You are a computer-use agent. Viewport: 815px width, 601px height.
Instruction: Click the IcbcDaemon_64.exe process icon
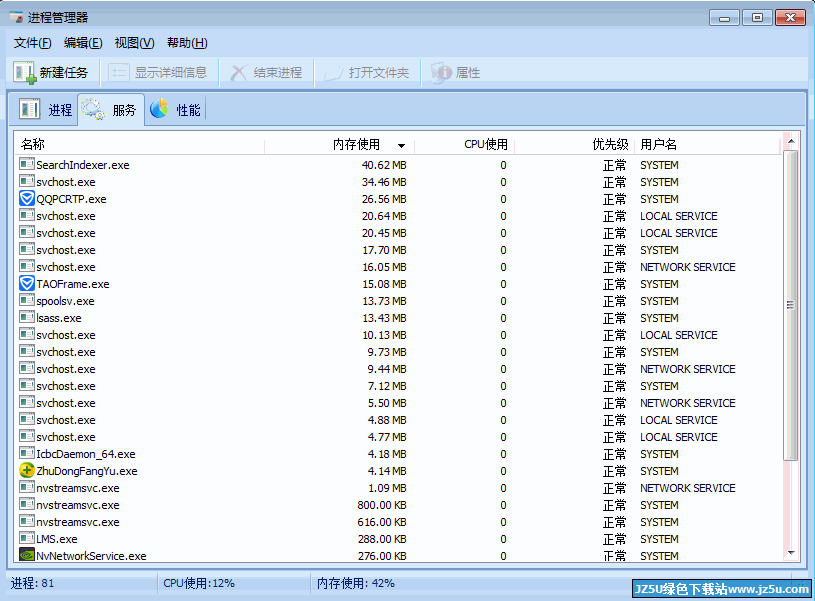(27, 453)
